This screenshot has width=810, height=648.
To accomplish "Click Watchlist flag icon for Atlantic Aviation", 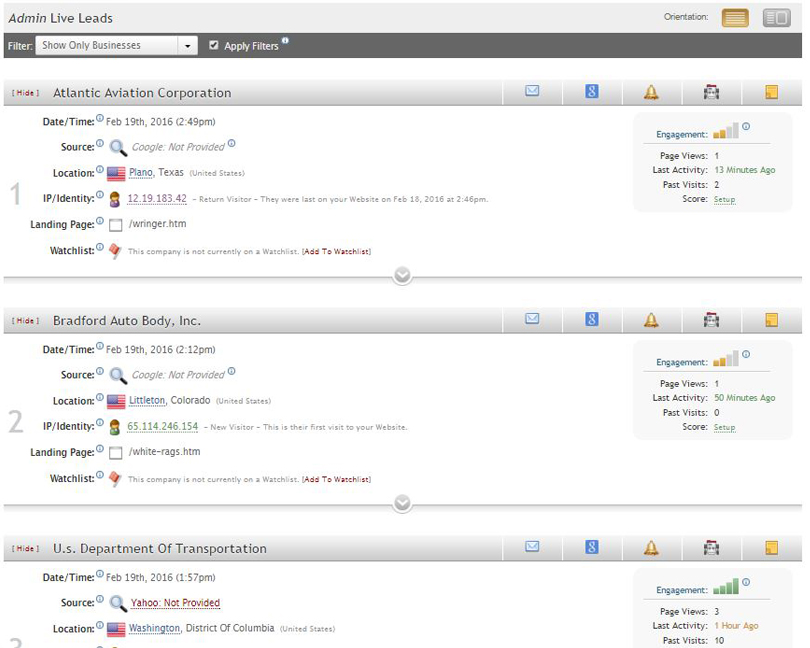I will tap(115, 251).
